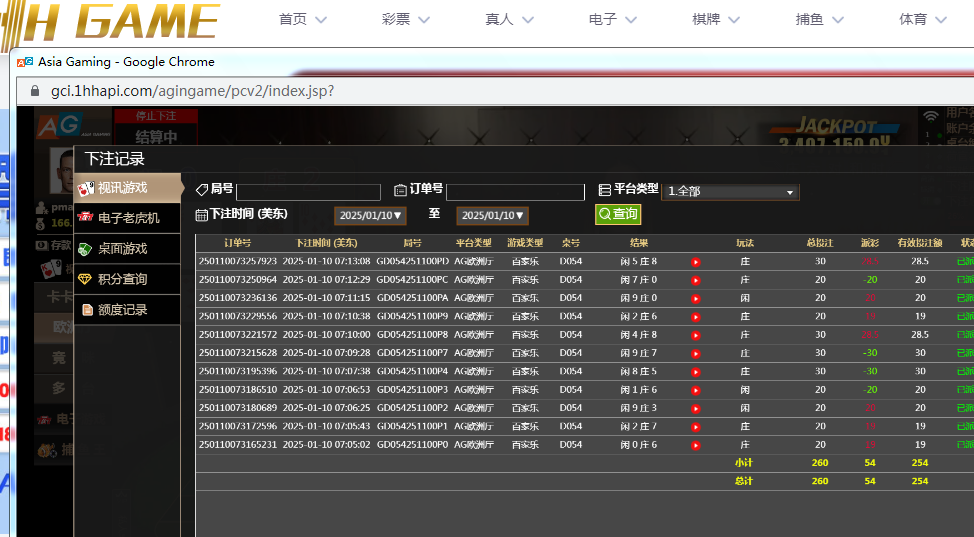The image size is (974, 537).
Task: Click the AG logo in game header
Action: (59, 126)
